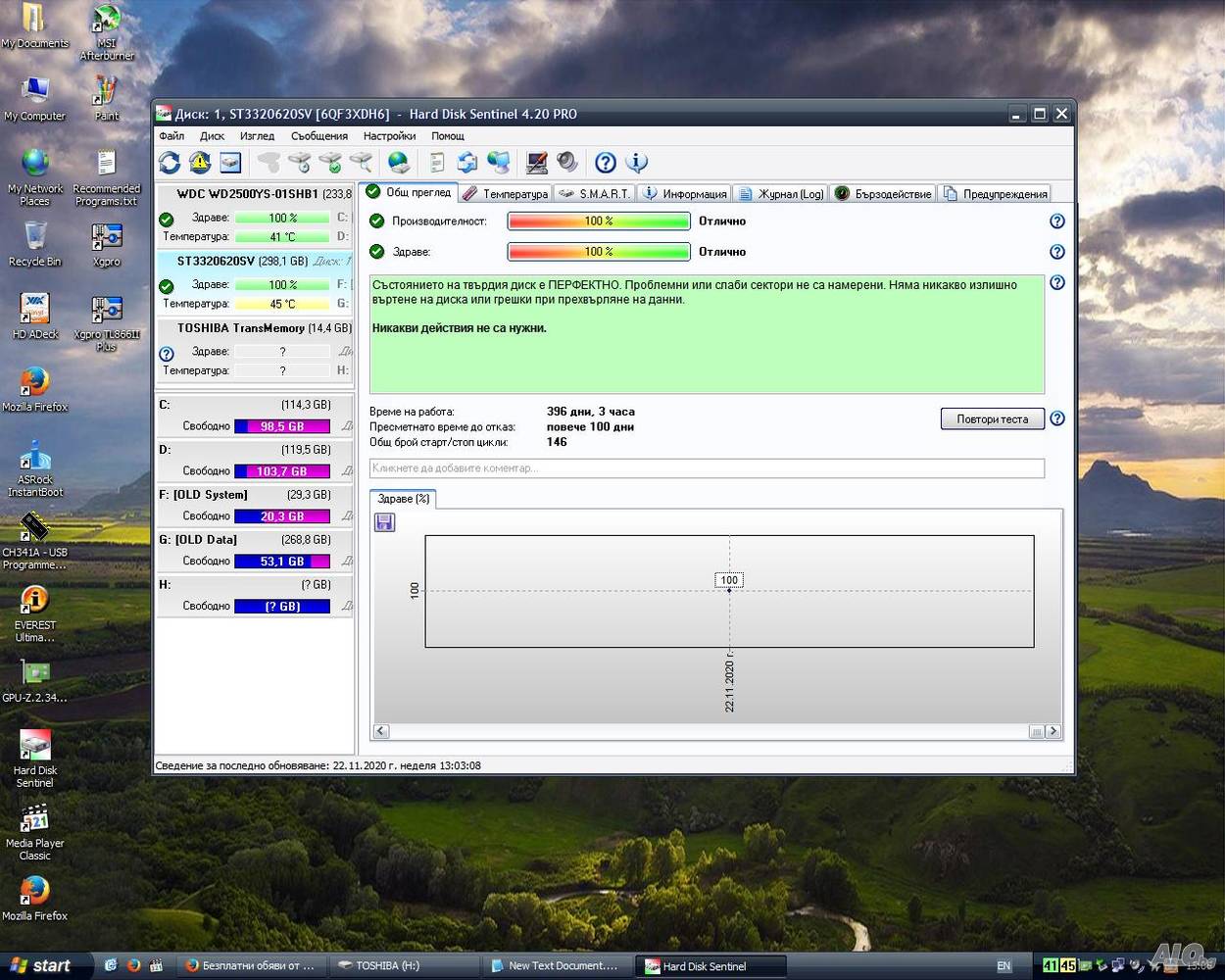The image size is (1225, 980).
Task: Open MSI Afterburner desktop icon
Action: 106,32
